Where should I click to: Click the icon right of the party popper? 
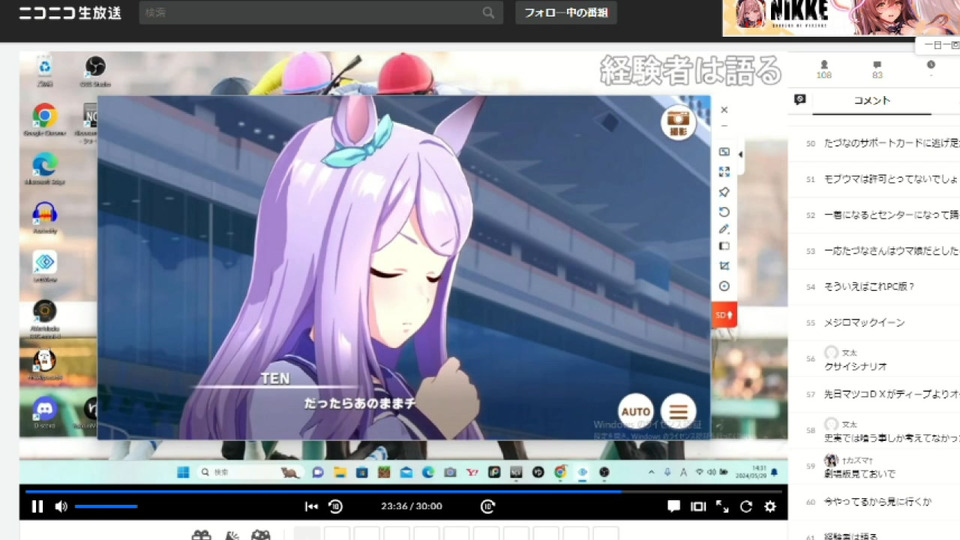[x=260, y=536]
